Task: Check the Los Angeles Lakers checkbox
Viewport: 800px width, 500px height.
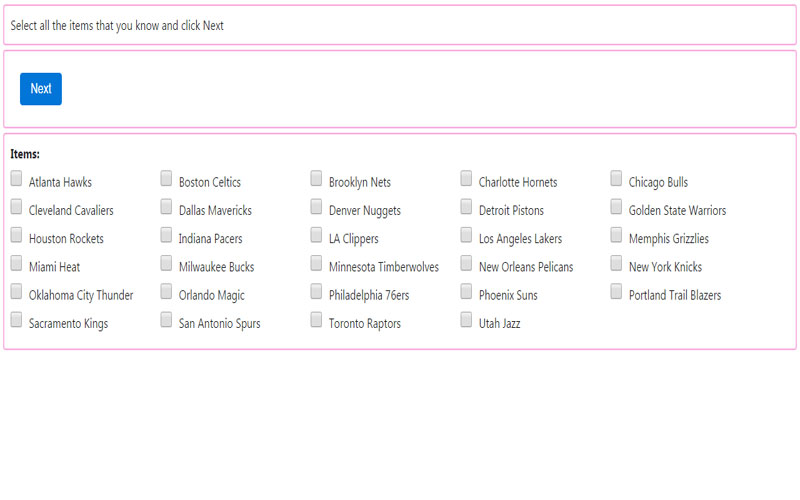Action: point(466,235)
